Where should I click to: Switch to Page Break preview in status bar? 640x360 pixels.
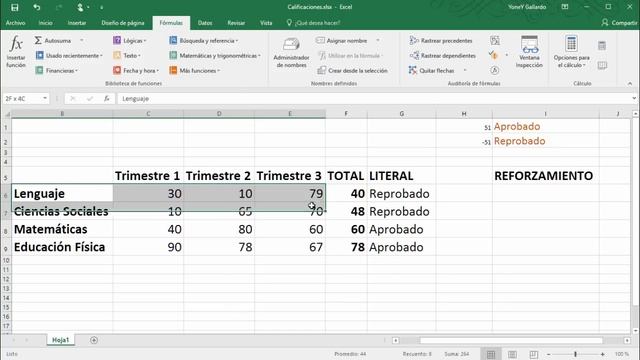point(533,354)
